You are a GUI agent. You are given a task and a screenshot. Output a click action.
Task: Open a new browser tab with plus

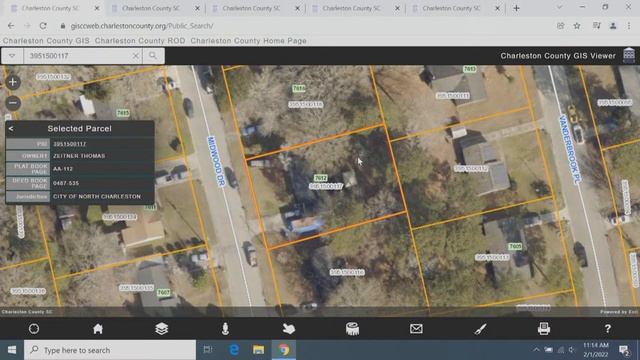click(516, 8)
